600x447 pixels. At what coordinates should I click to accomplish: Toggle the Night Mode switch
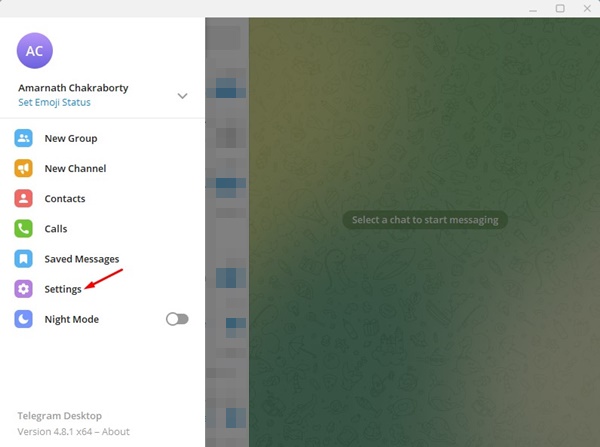177,319
